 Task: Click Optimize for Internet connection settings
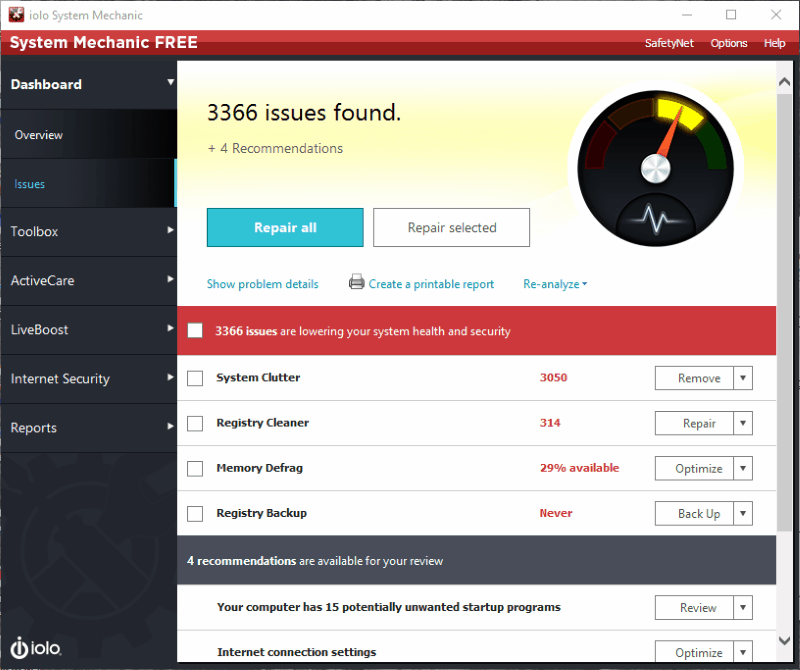pyautogui.click(x=694, y=652)
